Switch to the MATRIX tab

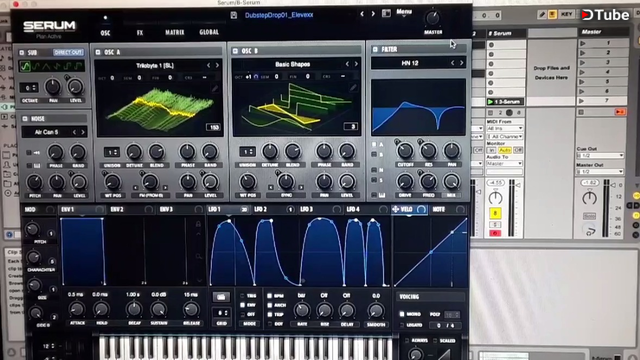(x=175, y=32)
